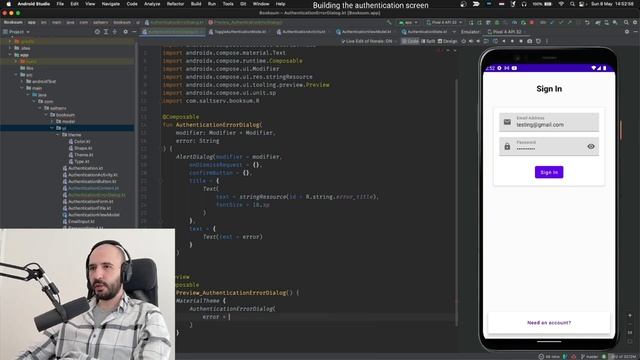640x360 pixels.
Task: Click emulator zoom in plus icon
Action: click(630, 316)
